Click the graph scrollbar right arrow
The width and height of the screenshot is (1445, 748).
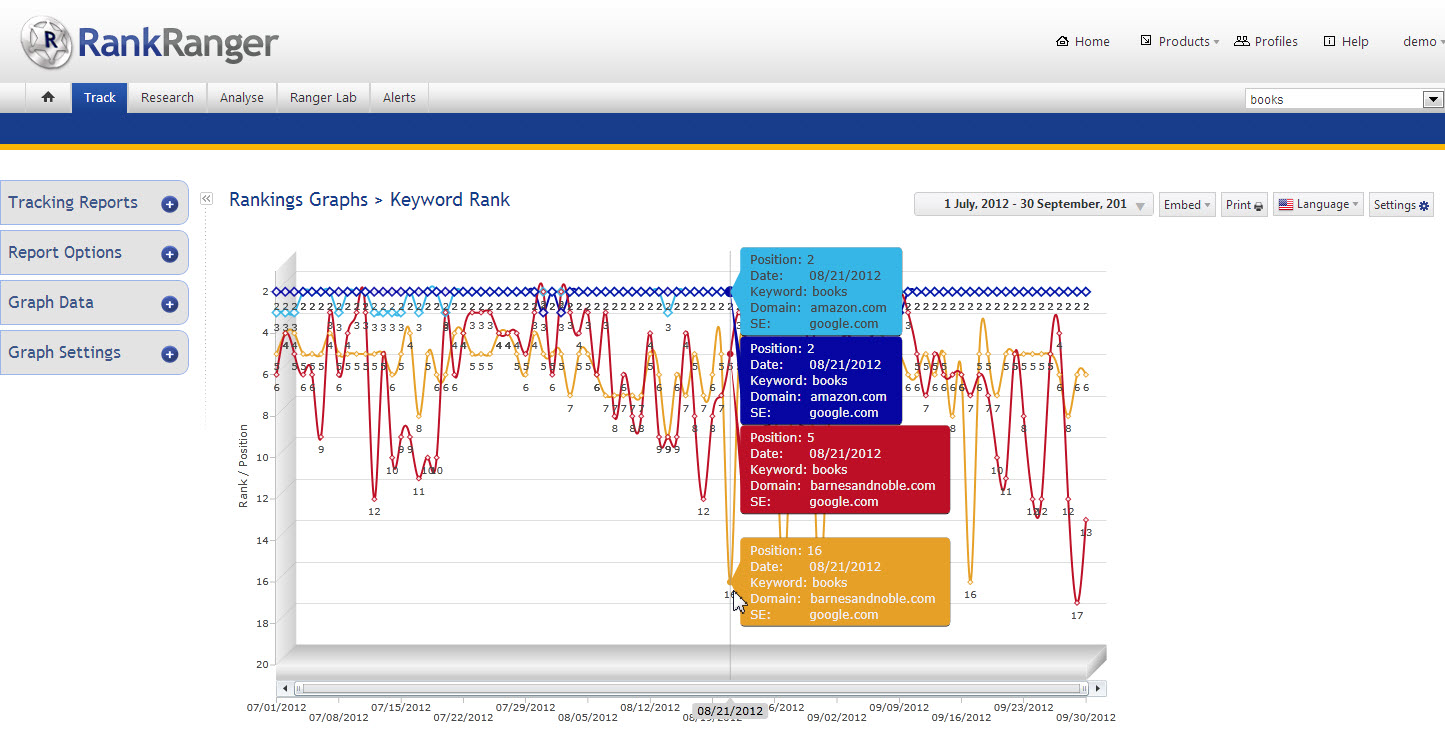pos(1098,688)
